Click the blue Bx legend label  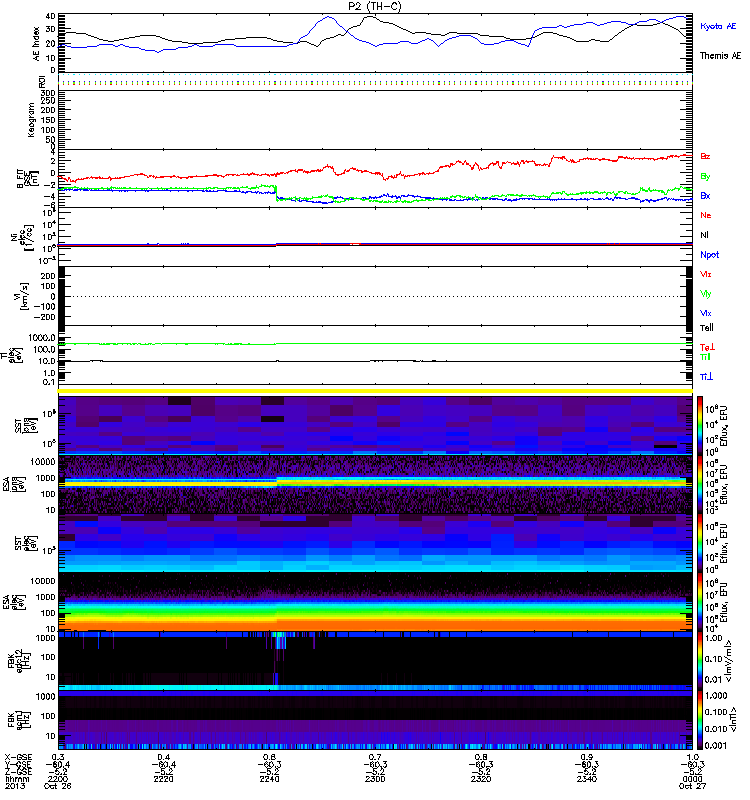[705, 195]
